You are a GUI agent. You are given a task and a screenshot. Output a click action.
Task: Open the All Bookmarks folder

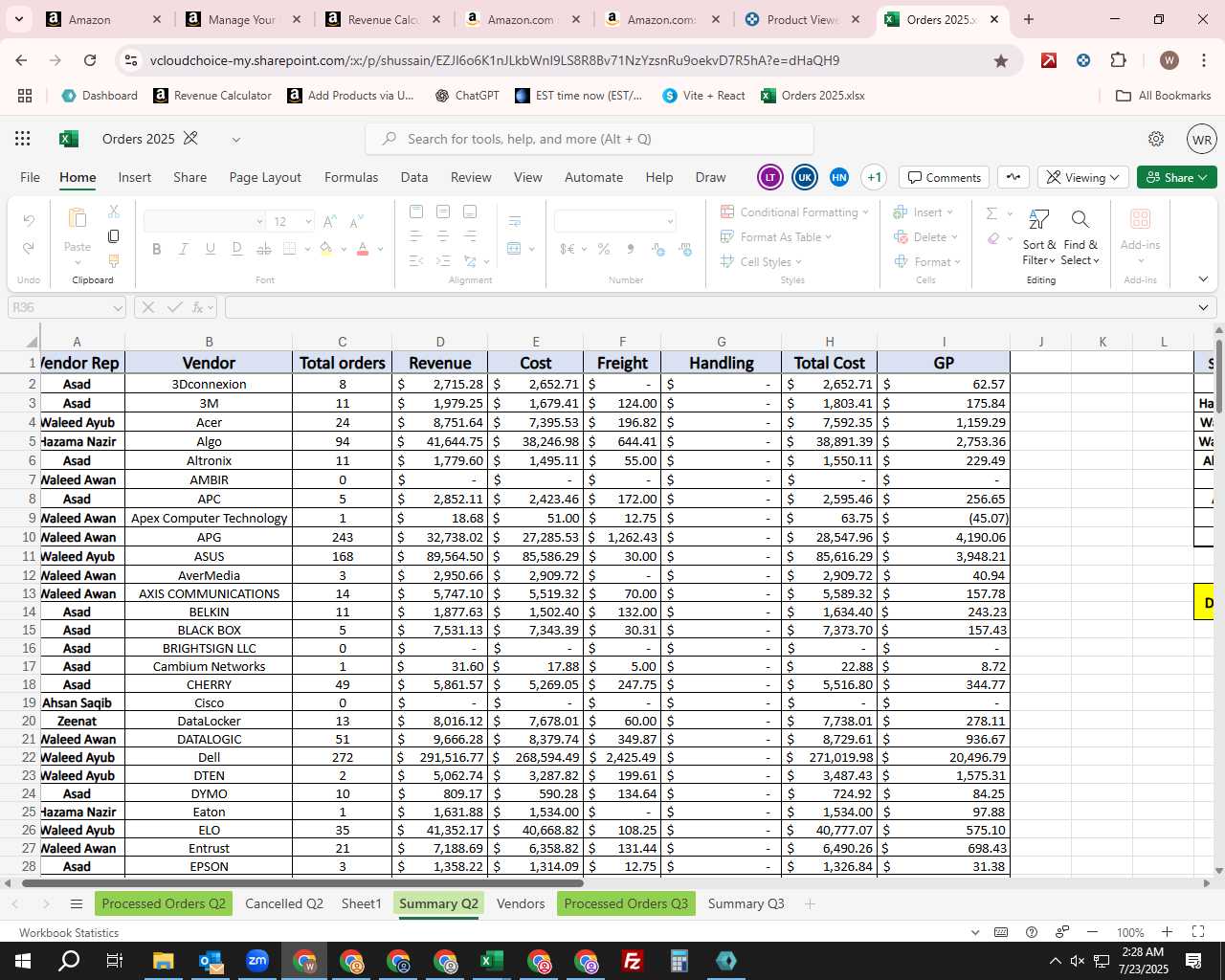1164,96
